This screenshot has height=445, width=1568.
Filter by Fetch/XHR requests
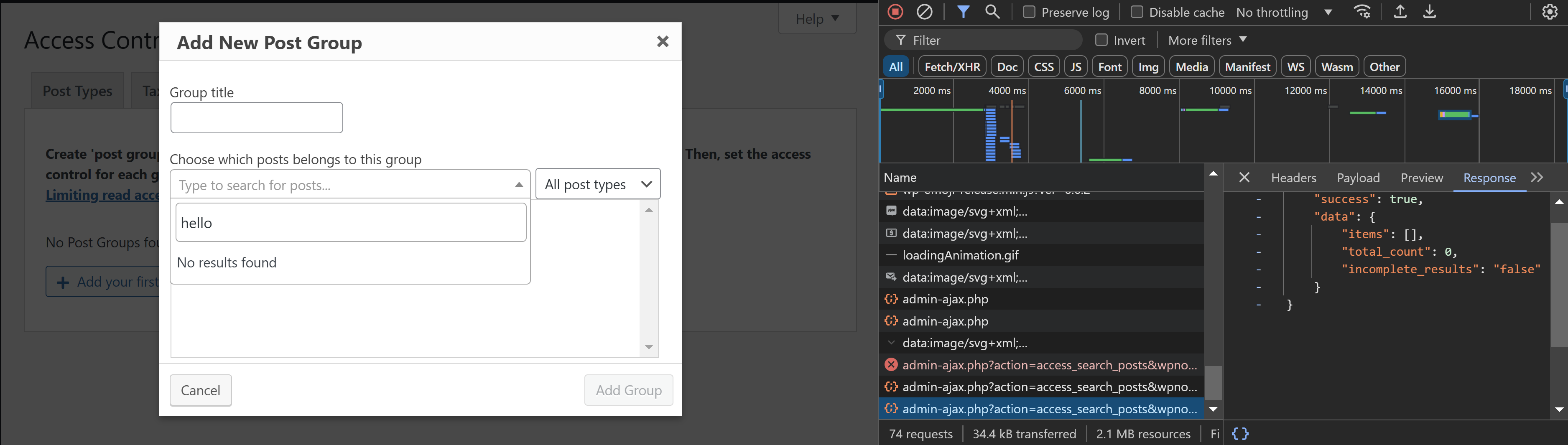pos(952,66)
